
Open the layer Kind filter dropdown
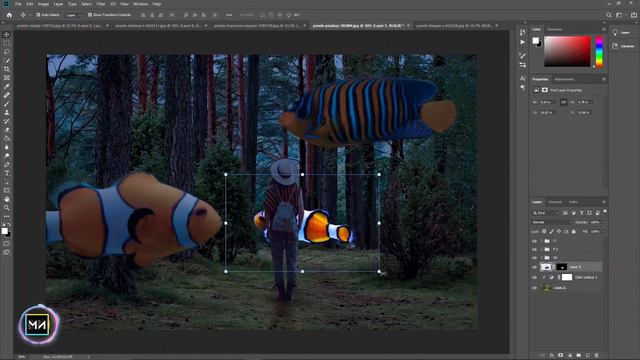[545, 213]
